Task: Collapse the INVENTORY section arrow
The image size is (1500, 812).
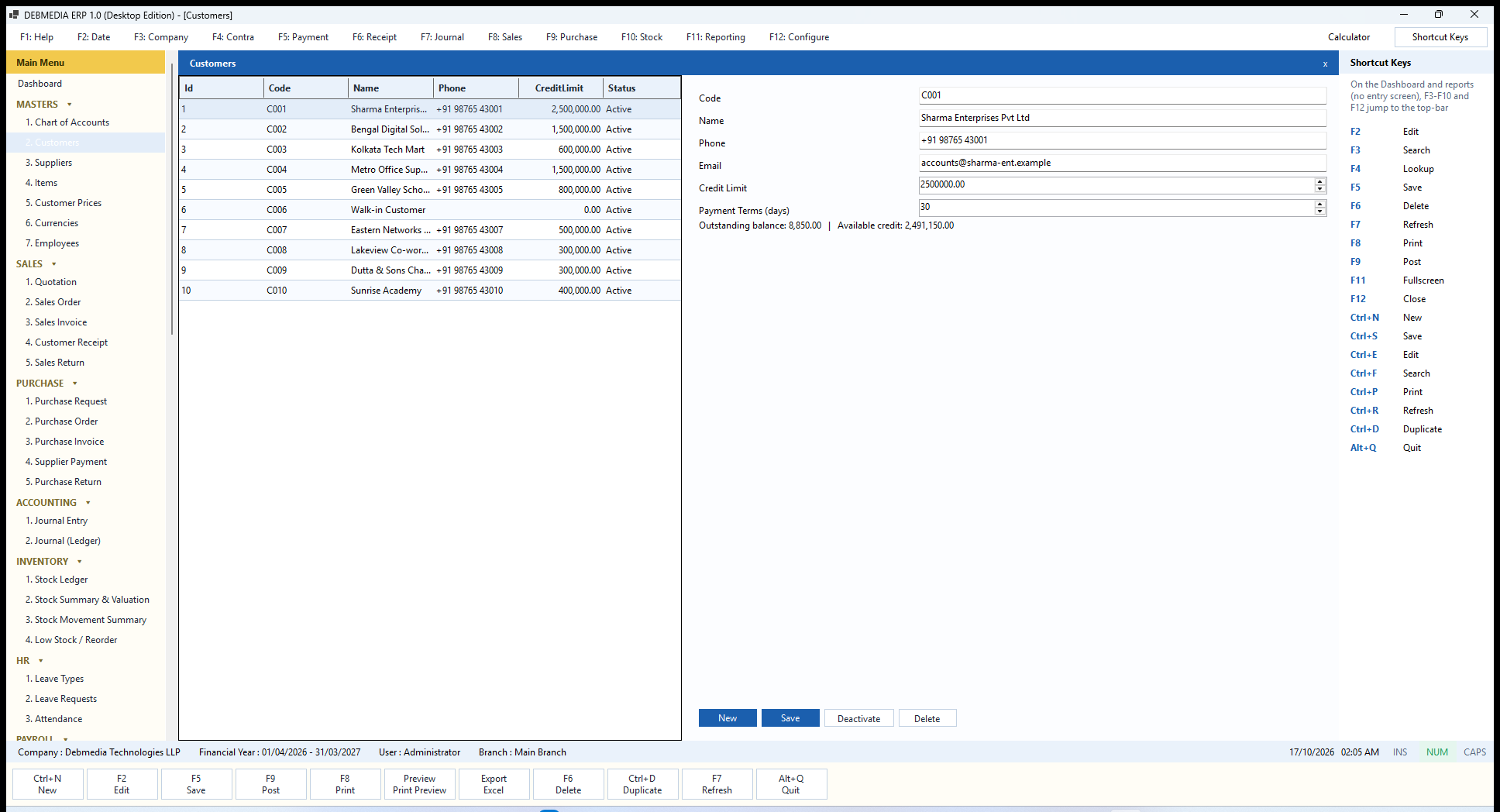Action: (x=80, y=562)
